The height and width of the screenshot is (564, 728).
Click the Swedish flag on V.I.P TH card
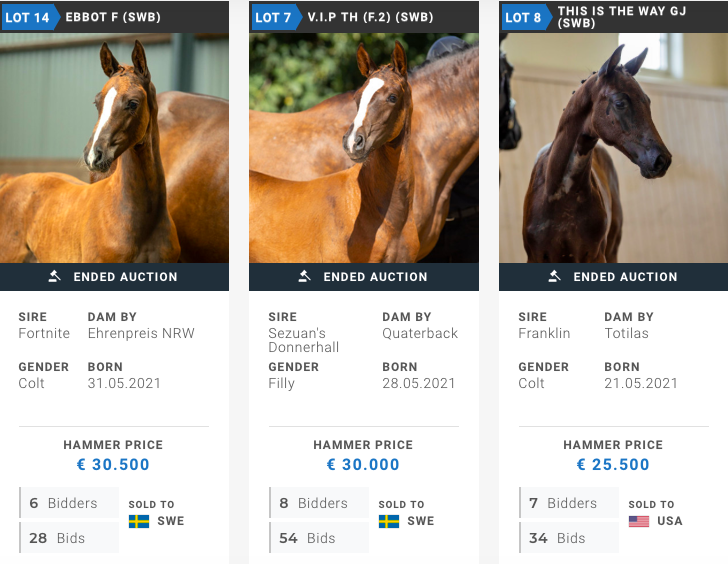(389, 521)
